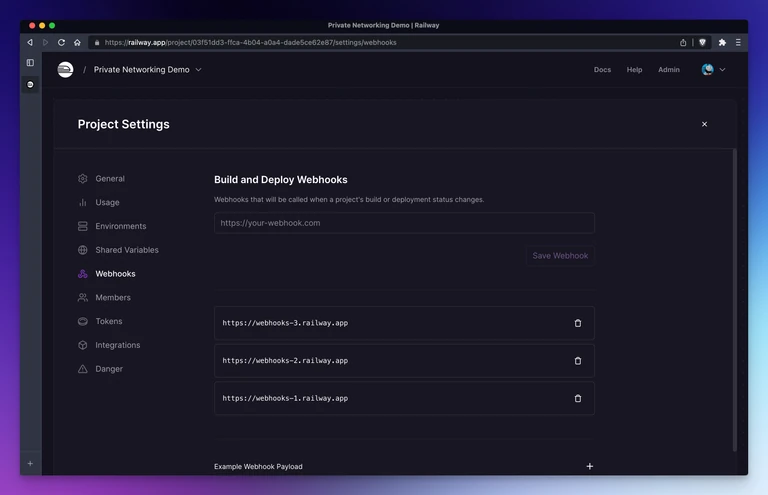Open the Brave shields icon
This screenshot has height=495, width=768.
[702, 43]
